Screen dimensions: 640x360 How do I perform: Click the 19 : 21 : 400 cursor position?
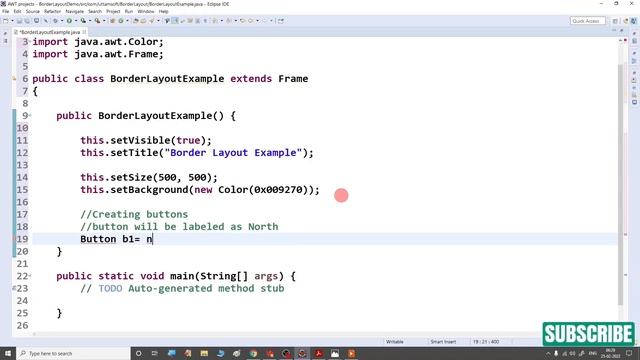point(486,342)
